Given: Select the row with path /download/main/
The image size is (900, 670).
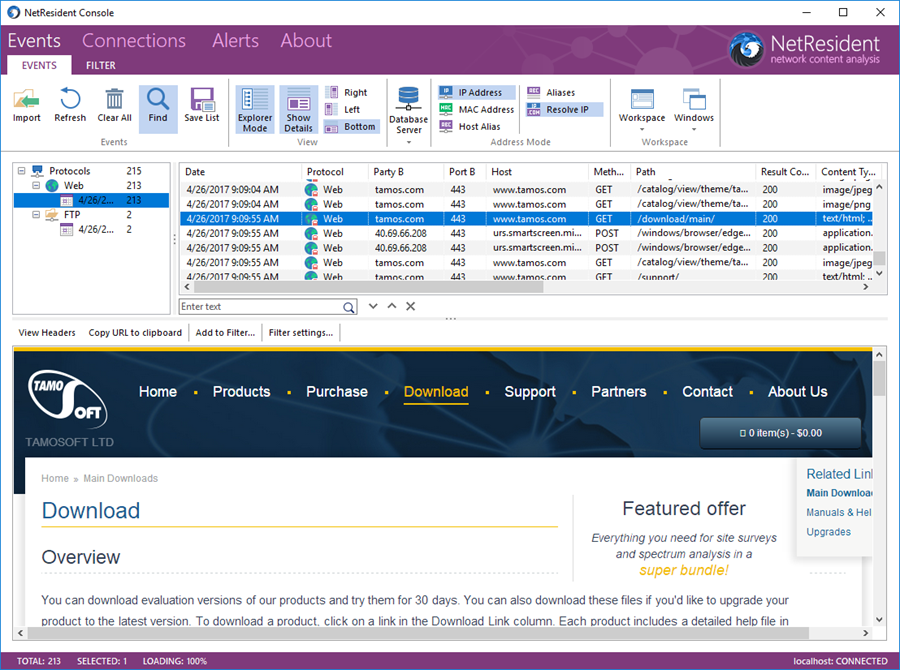Looking at the screenshot, I should pyautogui.click(x=526, y=219).
